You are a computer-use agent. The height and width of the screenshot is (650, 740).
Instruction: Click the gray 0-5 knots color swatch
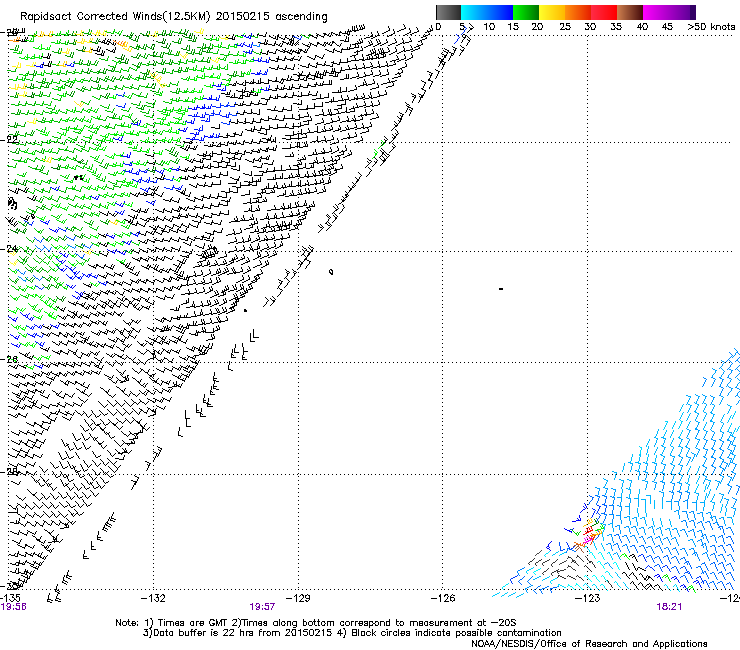(448, 12)
